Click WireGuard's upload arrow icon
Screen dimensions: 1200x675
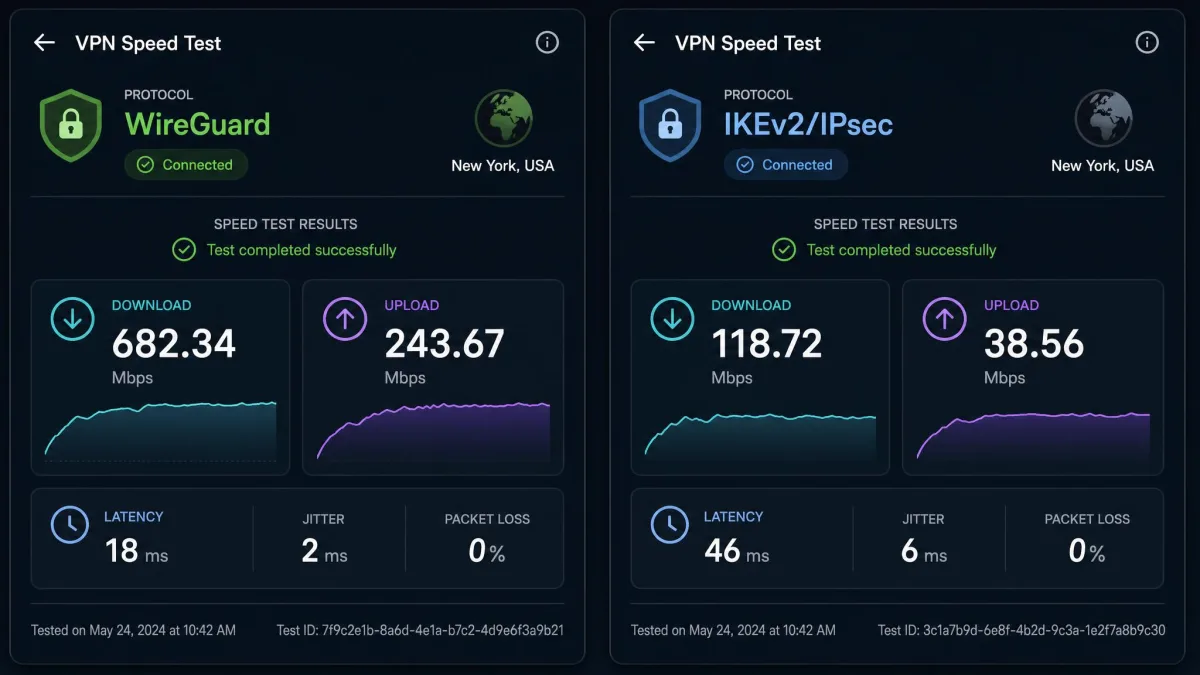tap(345, 320)
